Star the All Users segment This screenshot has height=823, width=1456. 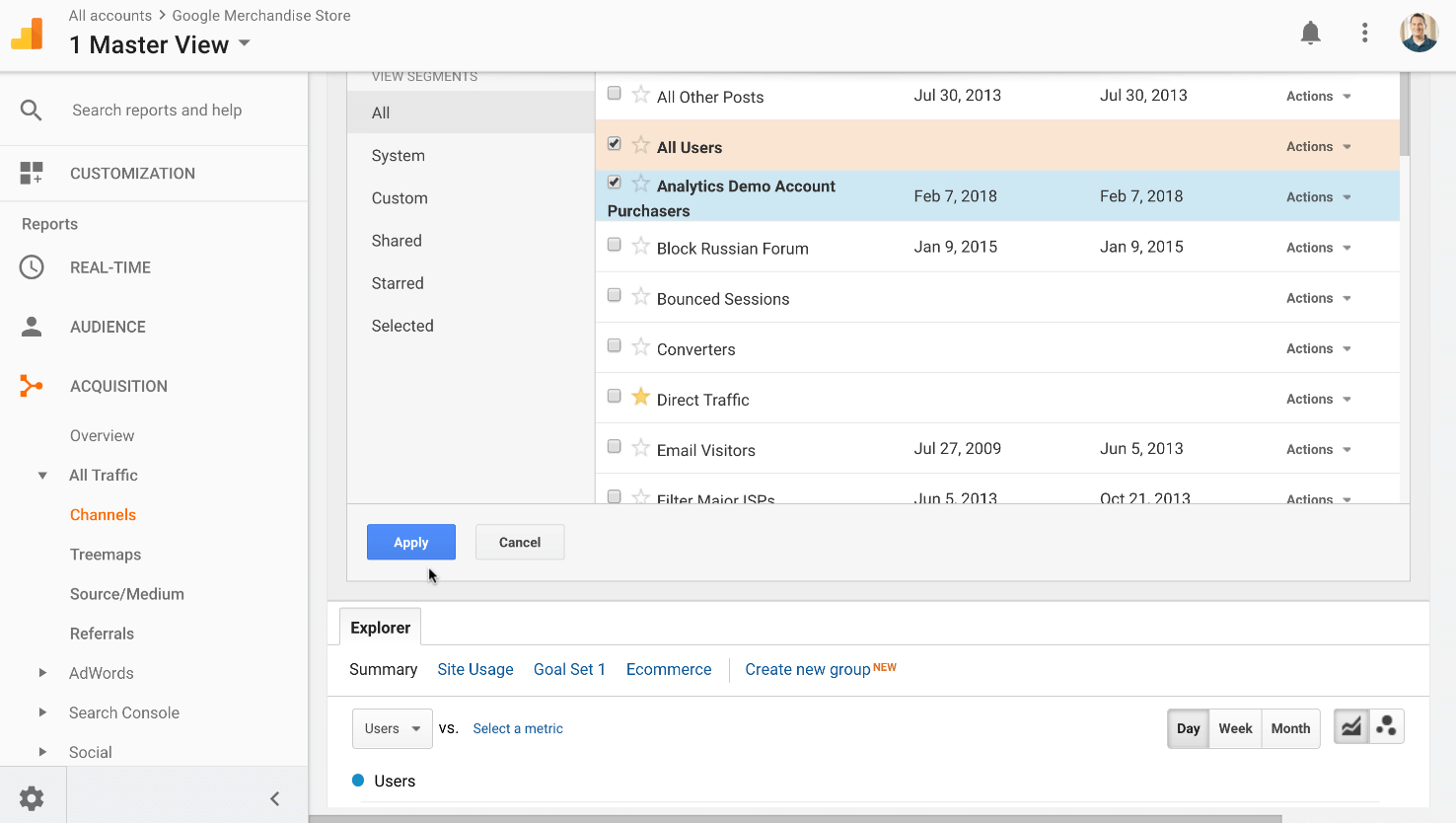(640, 145)
